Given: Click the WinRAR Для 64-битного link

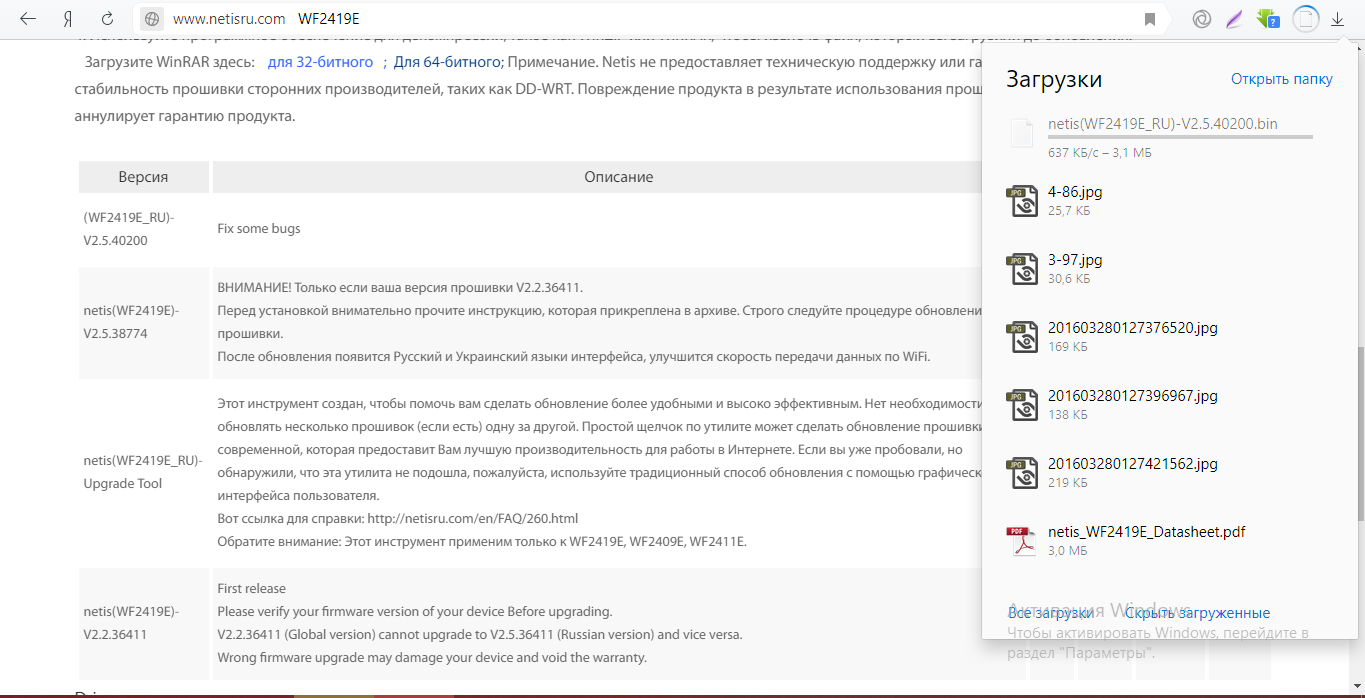Looking at the screenshot, I should [446, 62].
